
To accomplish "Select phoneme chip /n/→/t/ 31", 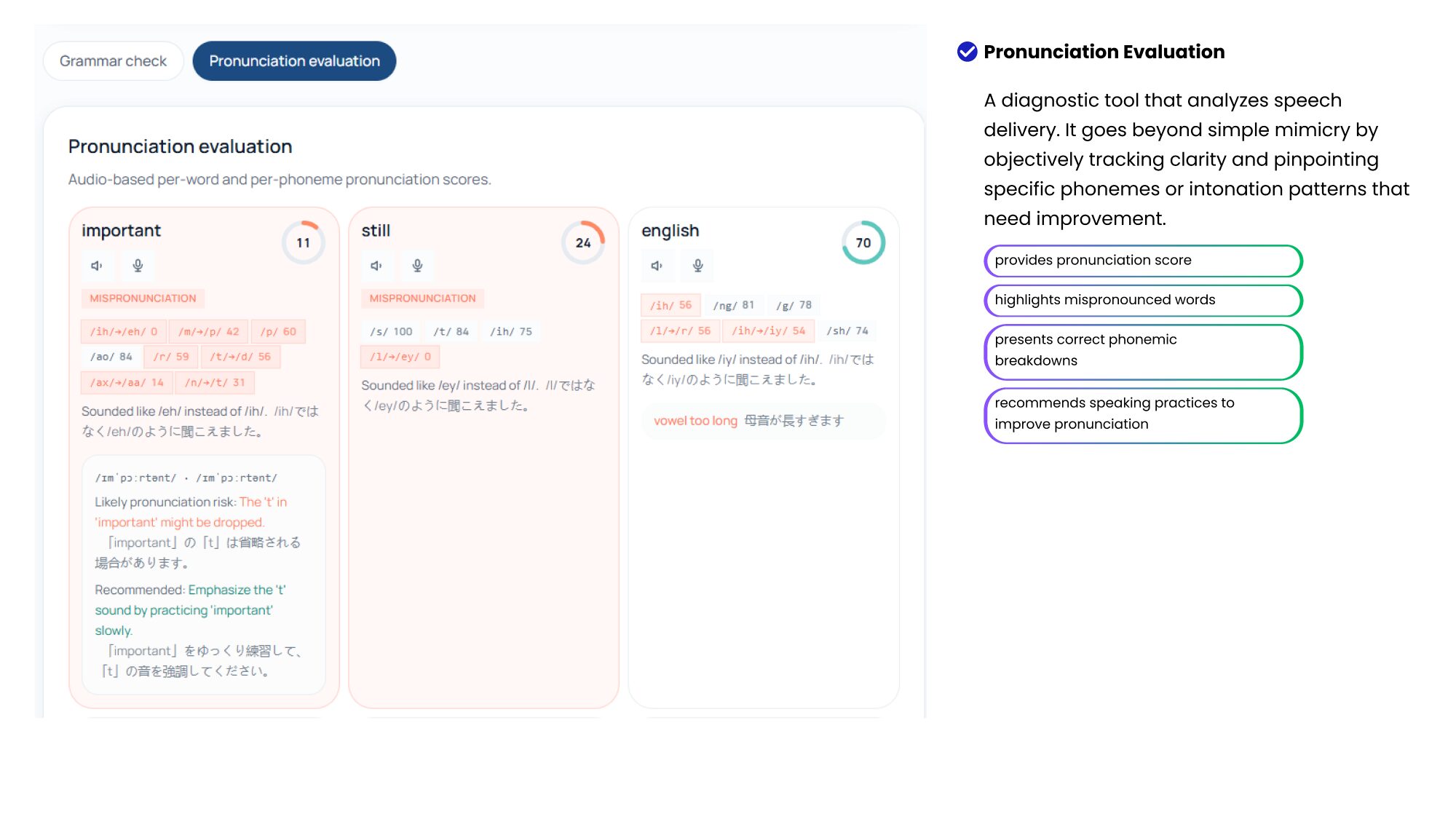I will pos(215,382).
